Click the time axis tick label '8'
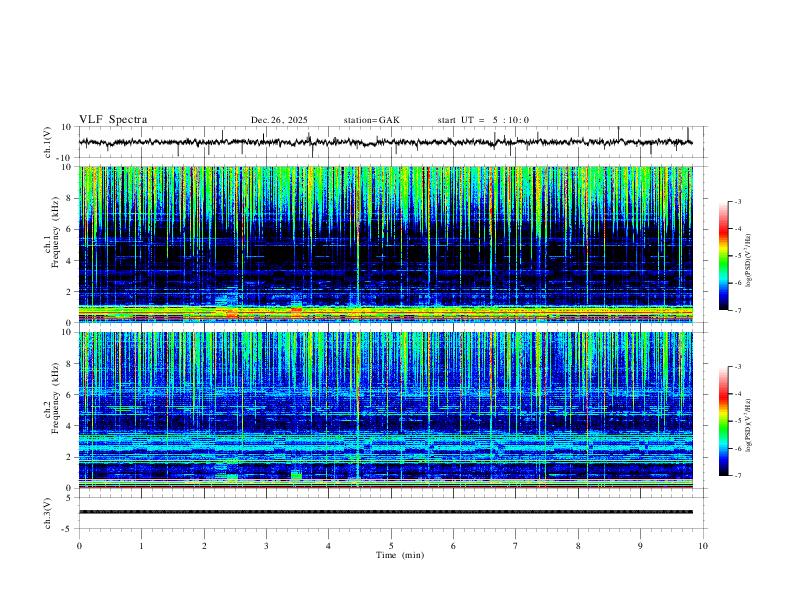This screenshot has width=792, height=612. pos(578,546)
